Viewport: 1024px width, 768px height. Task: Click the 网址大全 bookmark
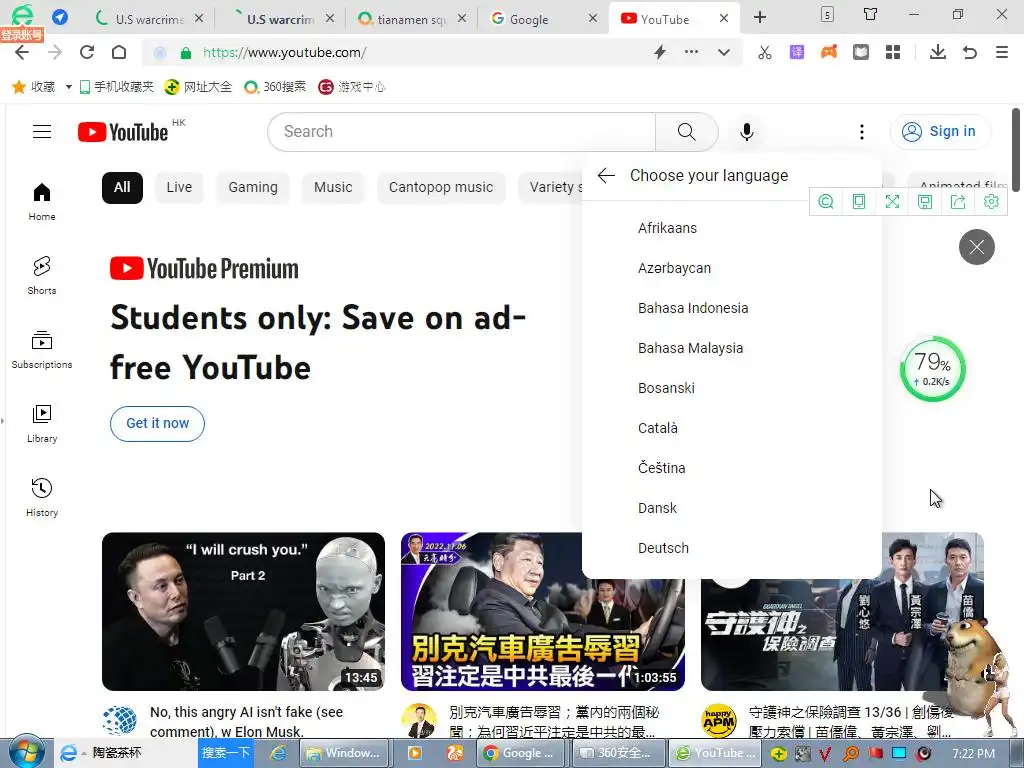coord(199,87)
